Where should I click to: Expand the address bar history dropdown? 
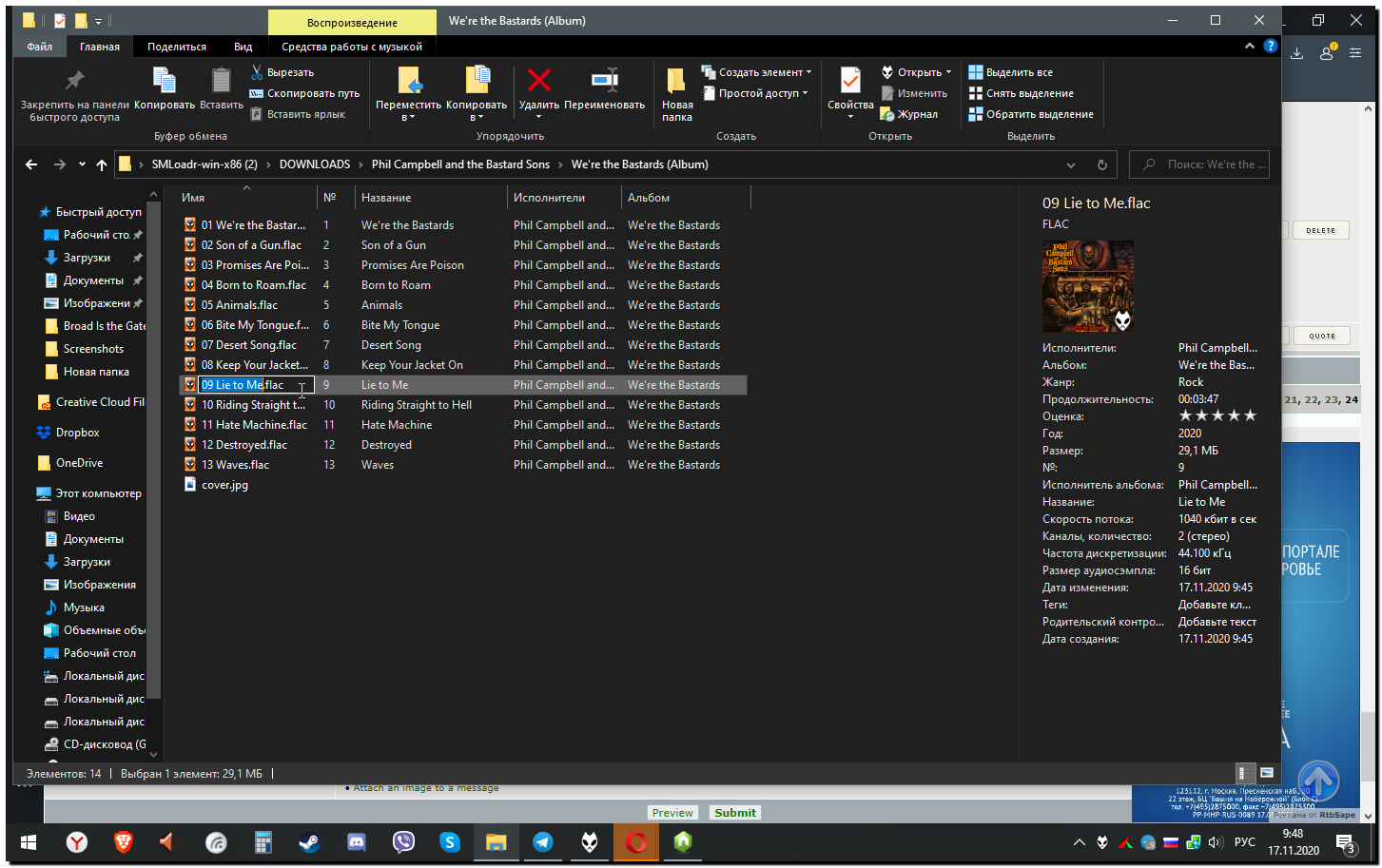click(1071, 164)
